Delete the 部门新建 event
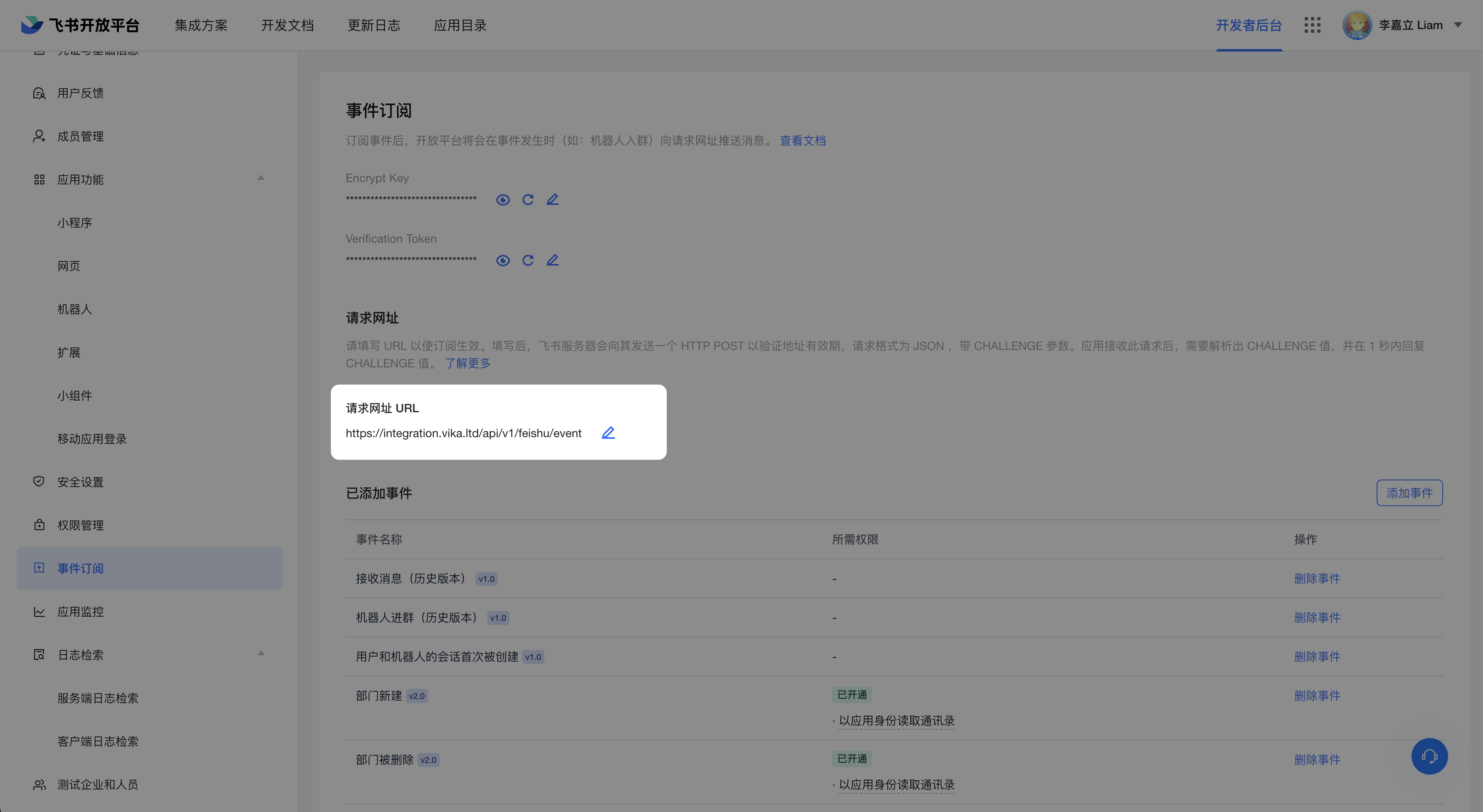 point(1317,695)
